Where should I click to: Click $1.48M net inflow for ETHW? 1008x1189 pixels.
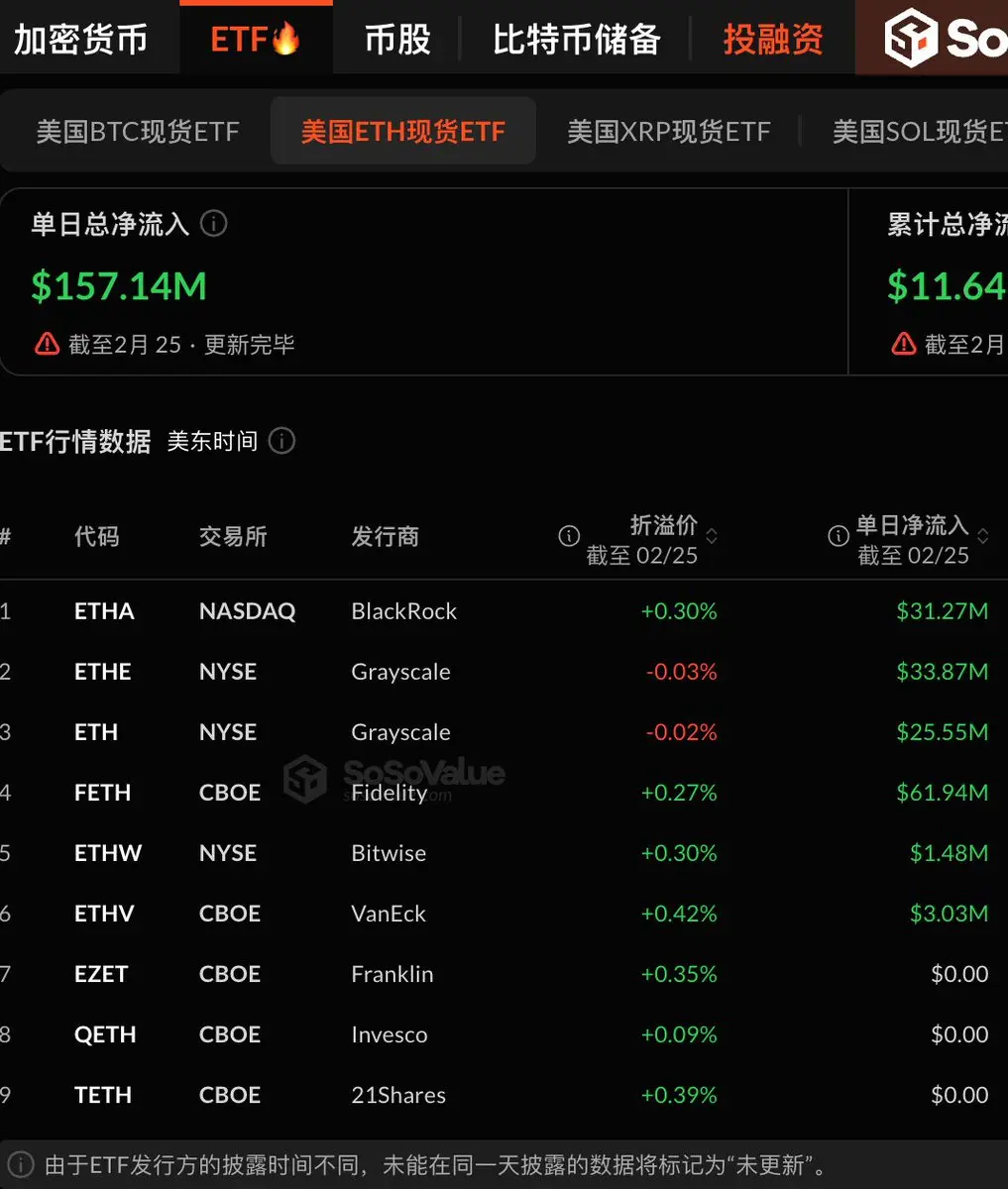click(950, 853)
